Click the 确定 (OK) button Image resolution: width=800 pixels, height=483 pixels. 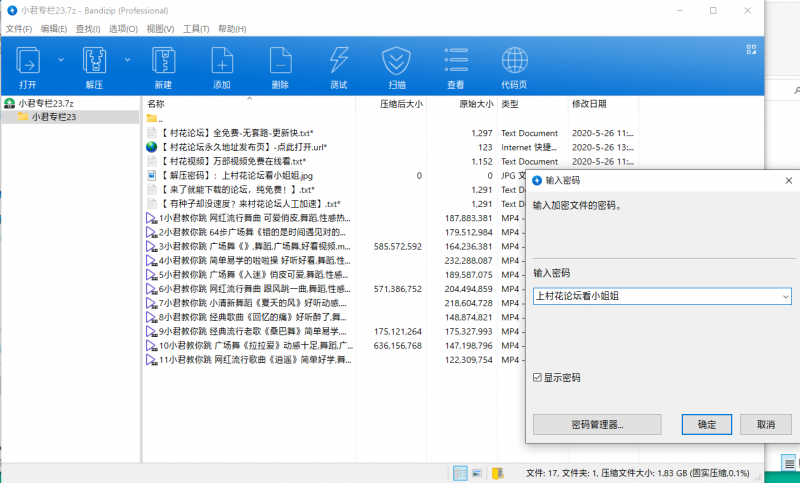click(706, 424)
